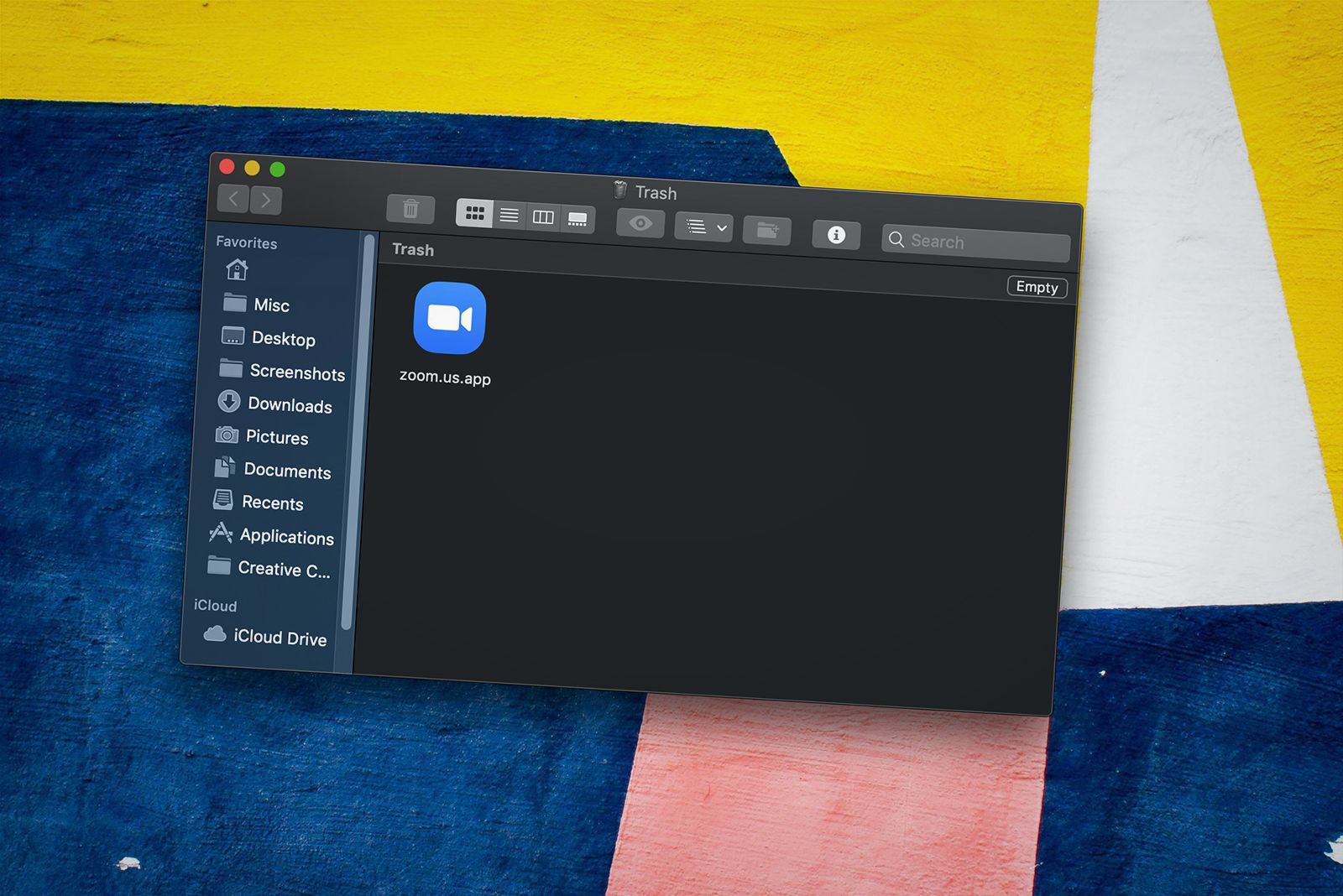Click the sidebar scrollbar
The height and width of the screenshot is (896, 1343).
click(358, 432)
